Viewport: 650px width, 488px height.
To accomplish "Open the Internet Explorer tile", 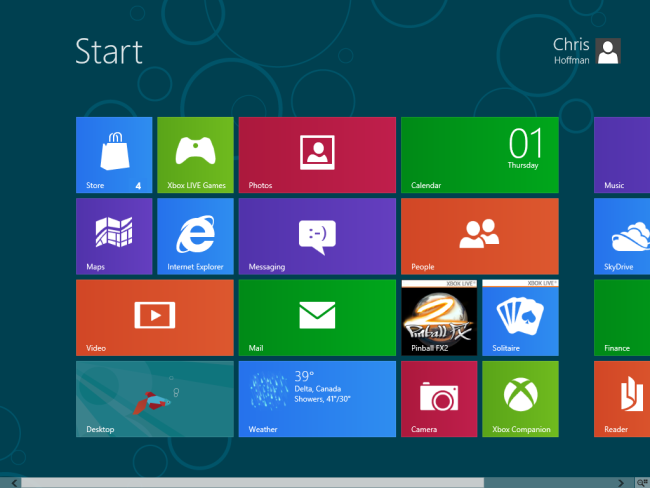I will (x=195, y=236).
